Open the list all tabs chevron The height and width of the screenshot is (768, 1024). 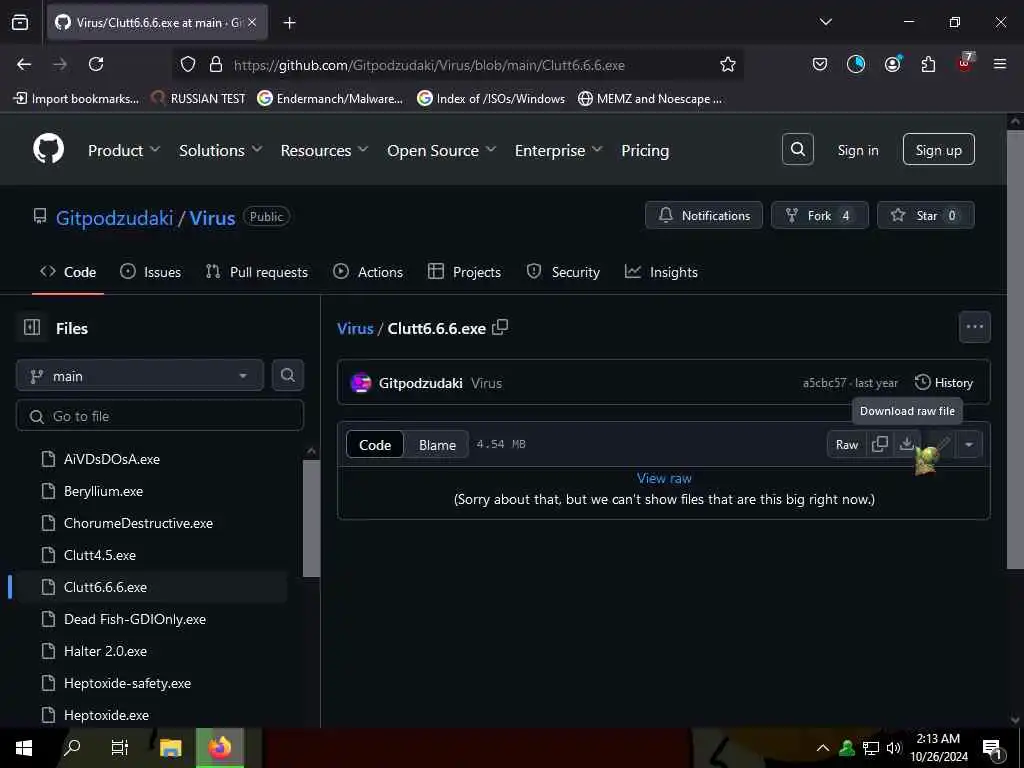[x=825, y=22]
